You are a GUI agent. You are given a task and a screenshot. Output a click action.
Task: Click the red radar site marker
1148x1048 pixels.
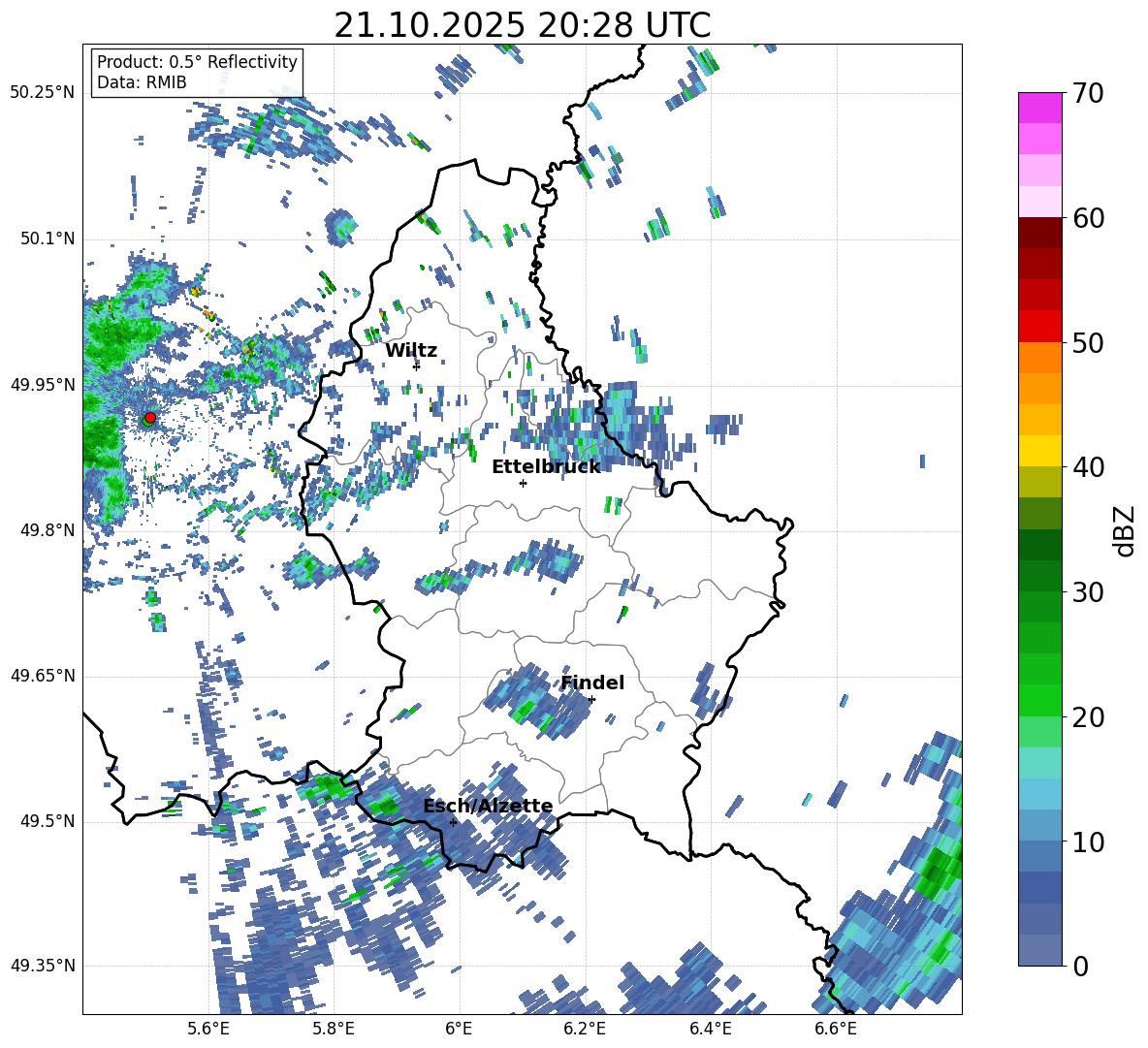[150, 418]
